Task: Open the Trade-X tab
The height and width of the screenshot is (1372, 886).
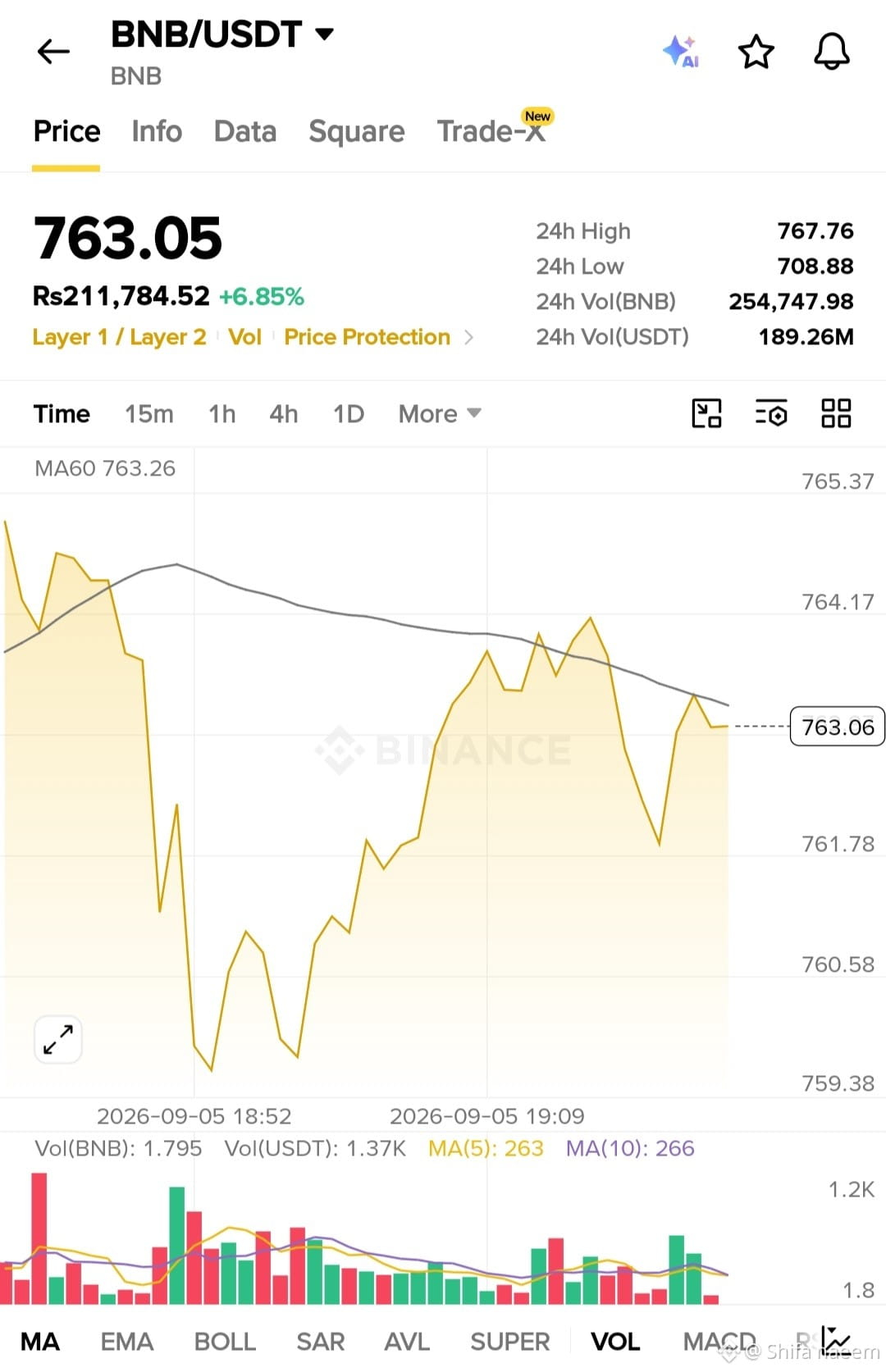Action: pyautogui.click(x=492, y=130)
